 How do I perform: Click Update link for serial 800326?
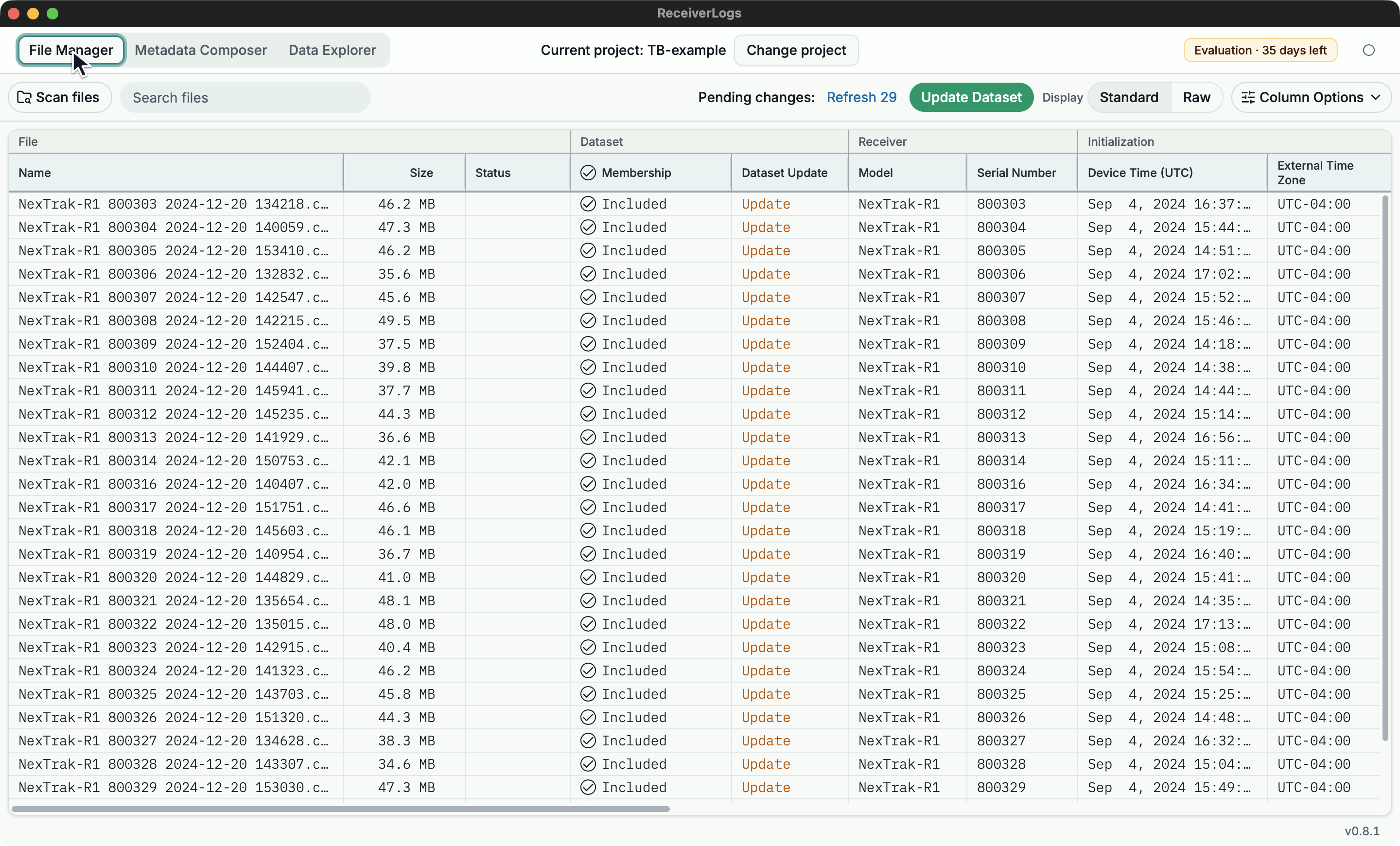point(766,718)
